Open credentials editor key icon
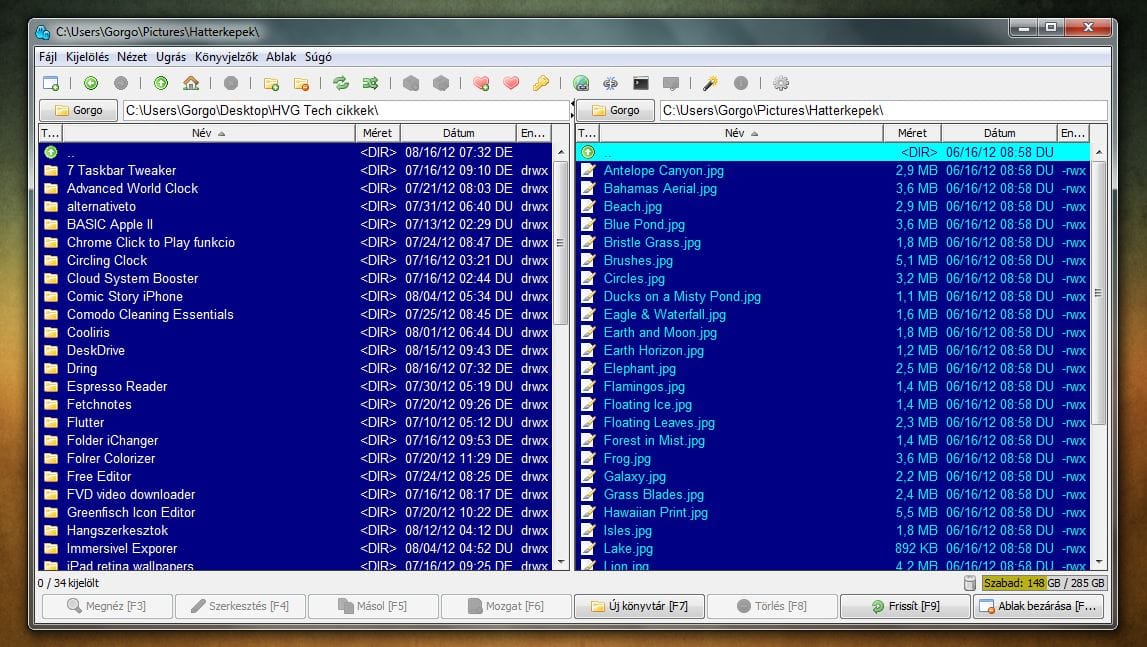 click(541, 83)
